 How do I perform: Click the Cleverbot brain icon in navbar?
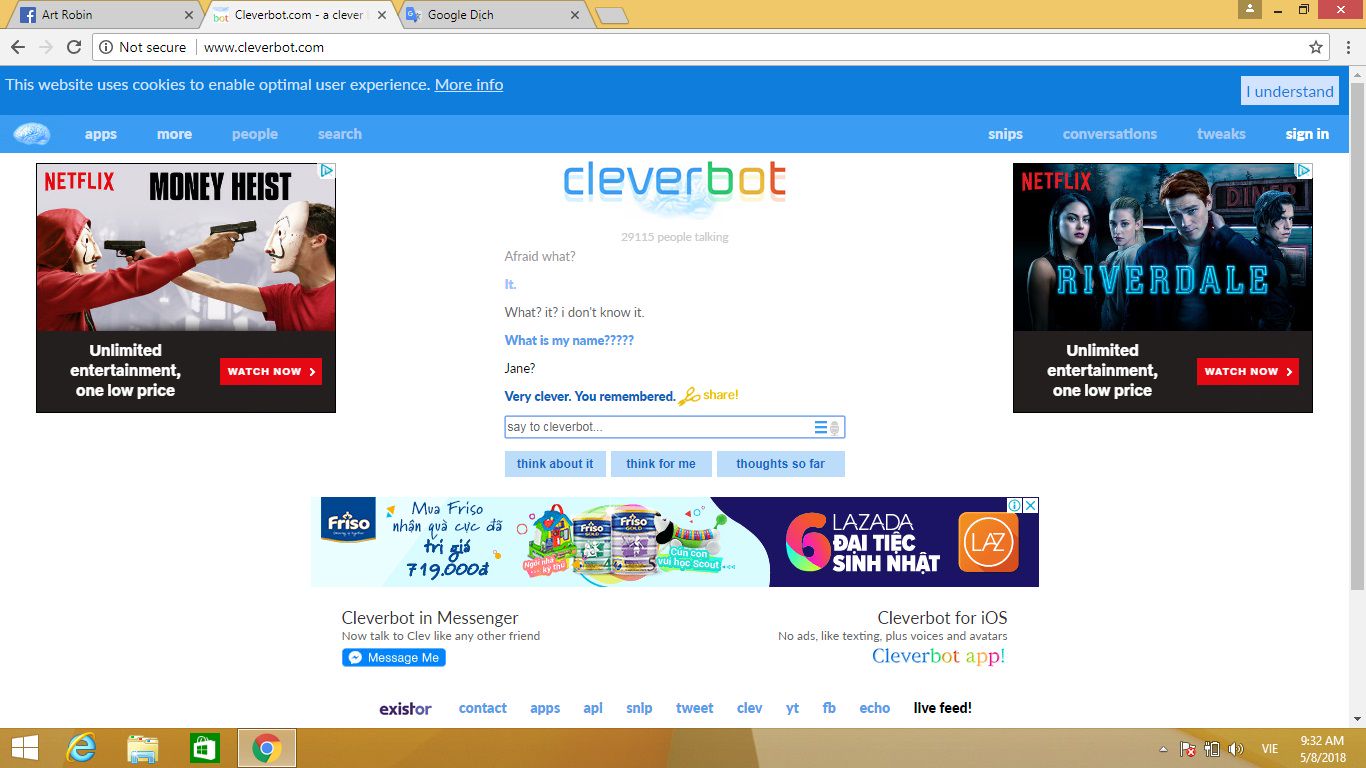pos(32,134)
